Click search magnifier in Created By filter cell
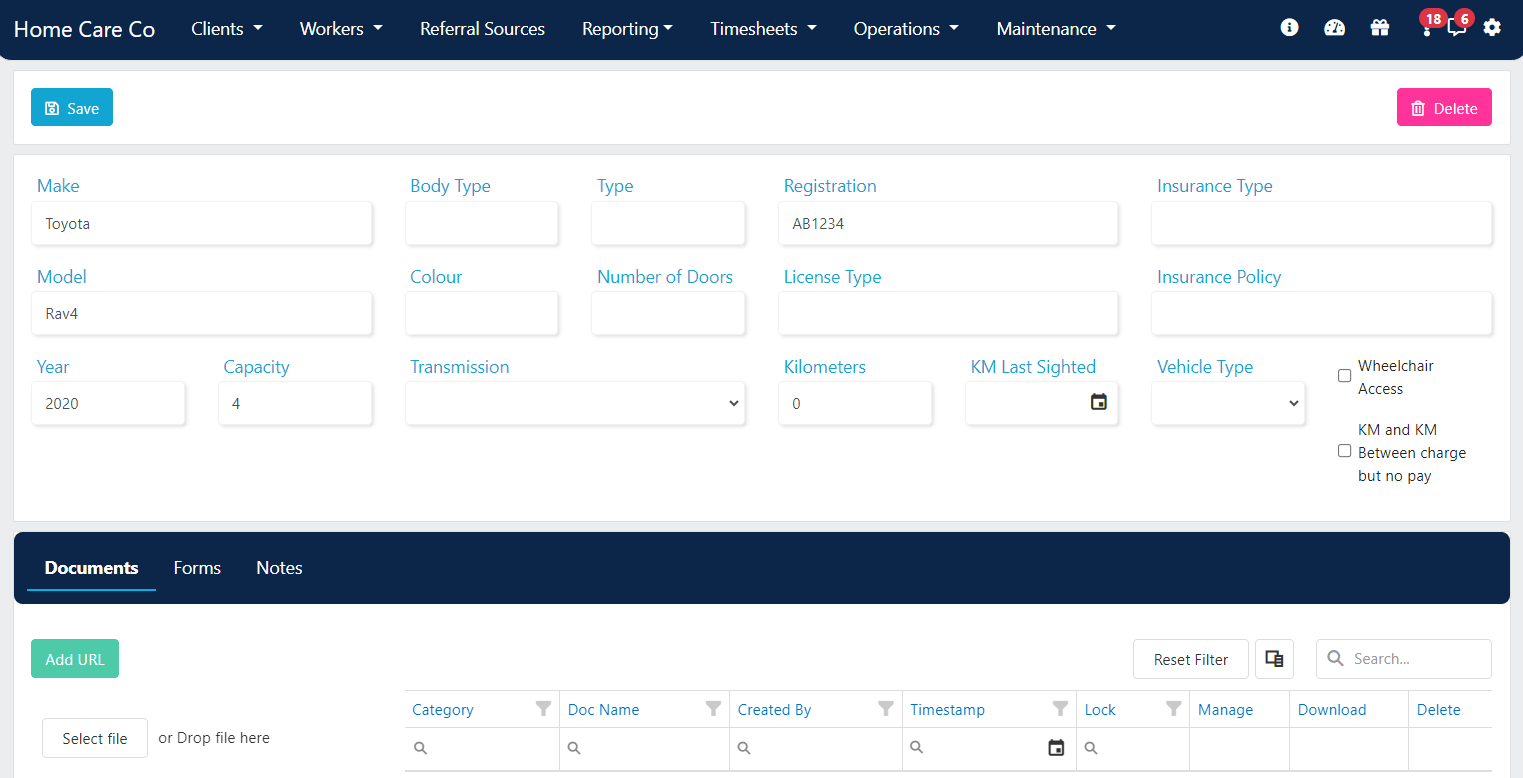The image size is (1523, 778). click(x=744, y=748)
